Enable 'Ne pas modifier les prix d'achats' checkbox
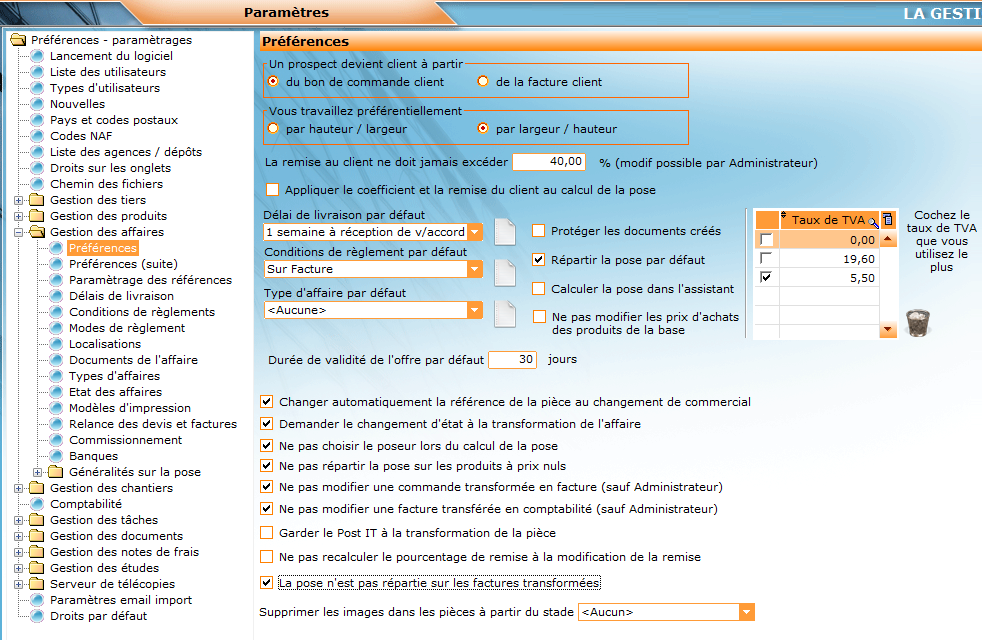 click(539, 317)
